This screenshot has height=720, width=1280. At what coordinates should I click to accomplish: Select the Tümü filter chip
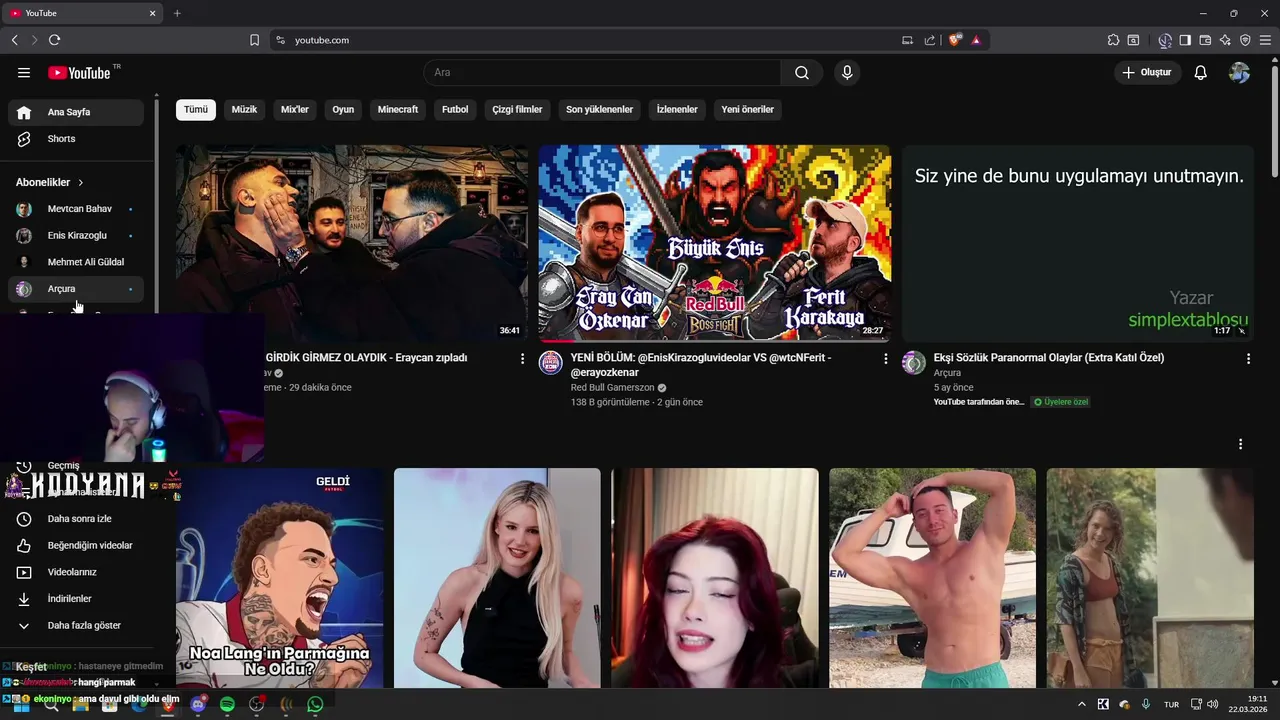[196, 109]
